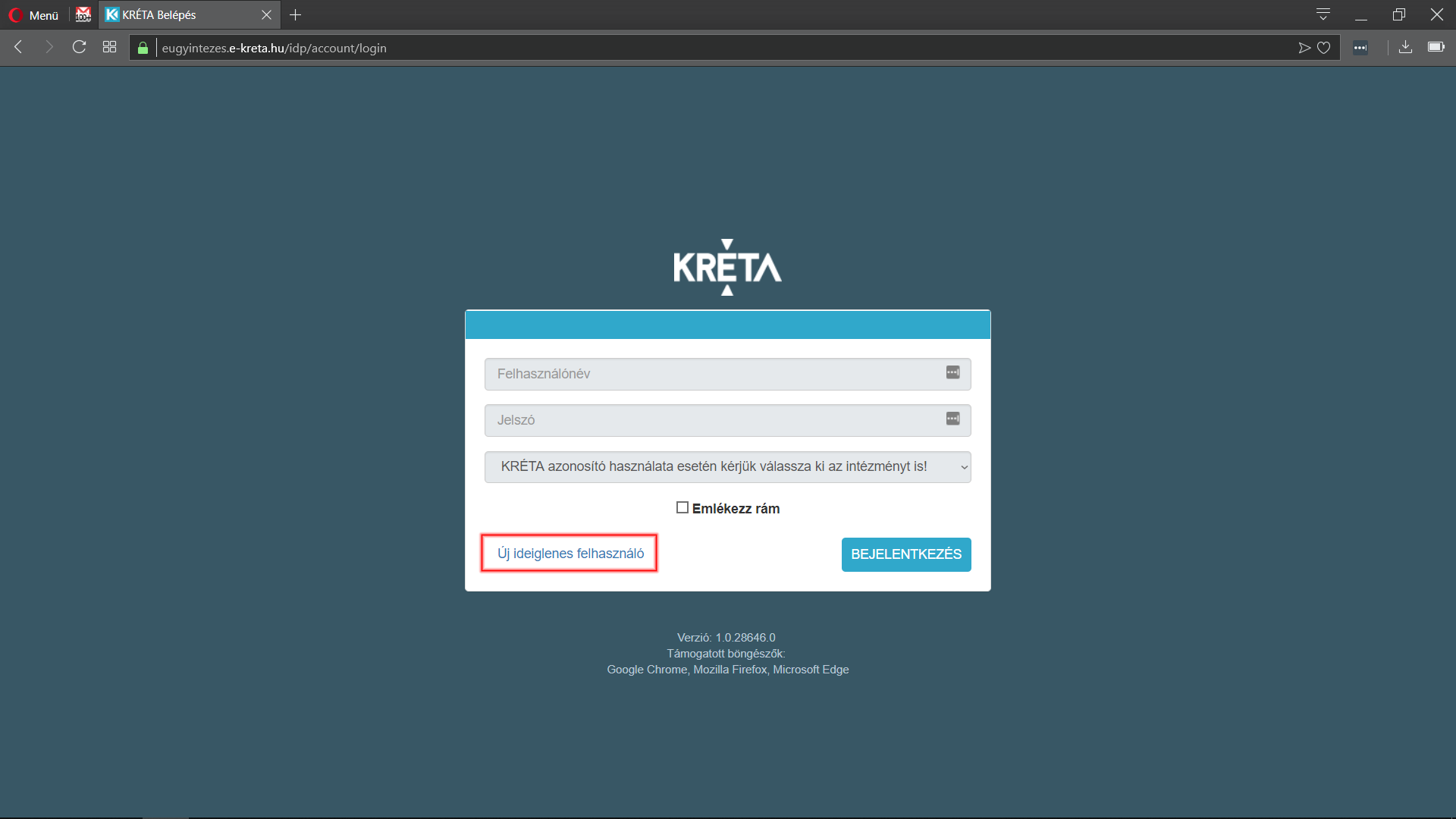Expand the intézmény selection dropdown
Screen dimensions: 1456x819
tap(727, 466)
